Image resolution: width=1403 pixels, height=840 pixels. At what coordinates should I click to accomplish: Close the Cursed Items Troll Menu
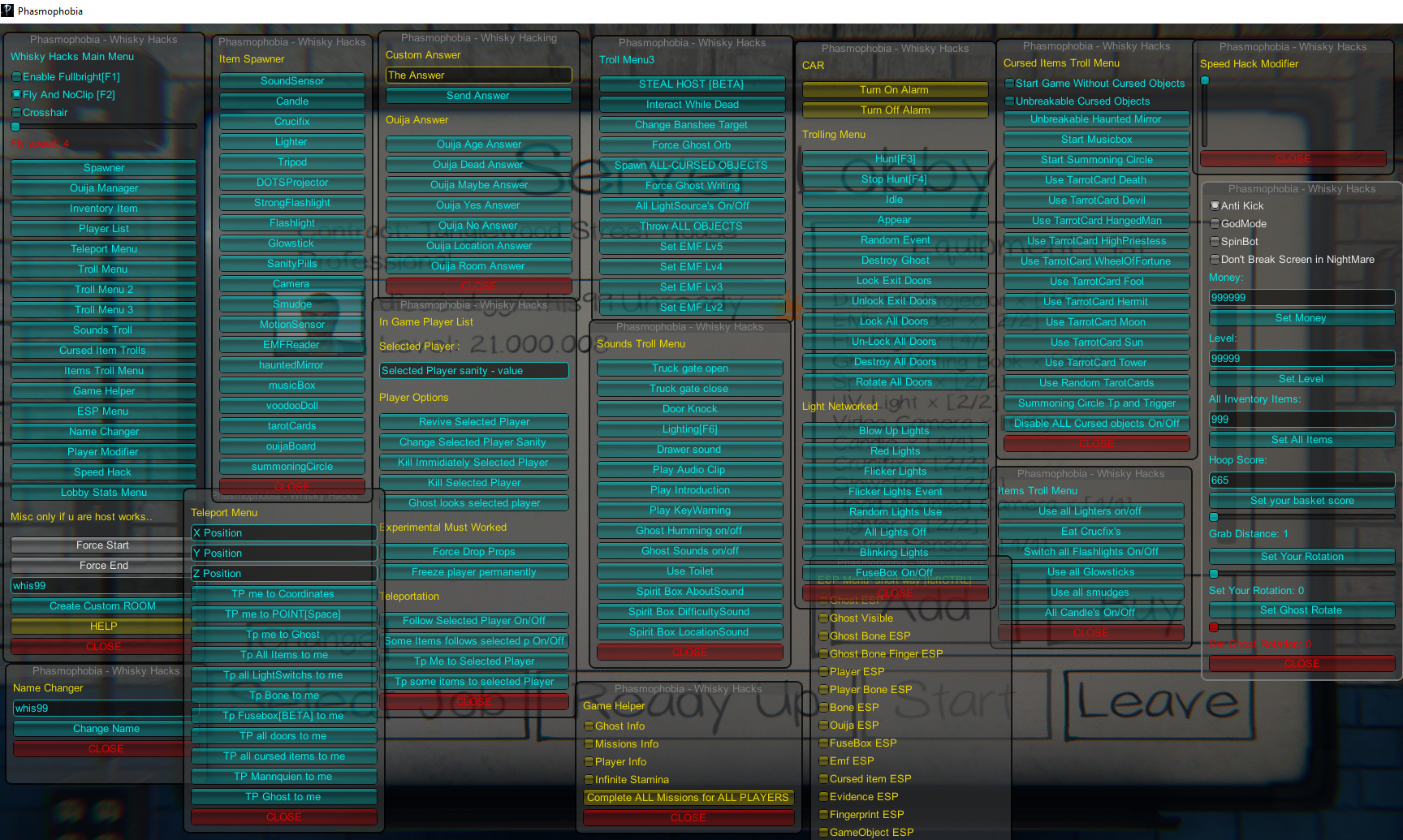click(1096, 444)
